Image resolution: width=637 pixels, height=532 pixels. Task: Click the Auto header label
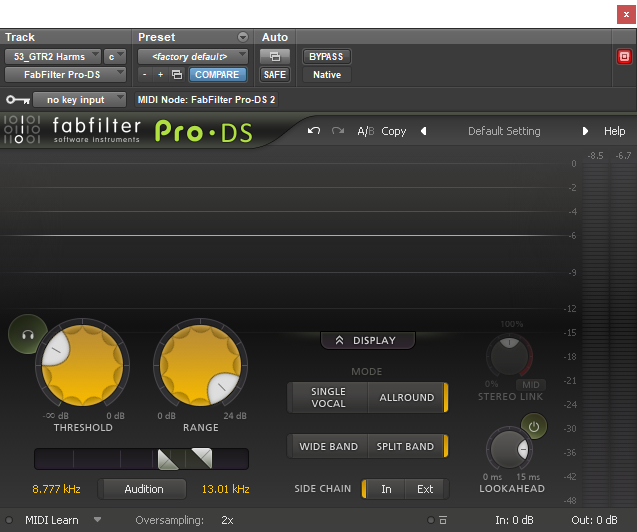(x=275, y=37)
